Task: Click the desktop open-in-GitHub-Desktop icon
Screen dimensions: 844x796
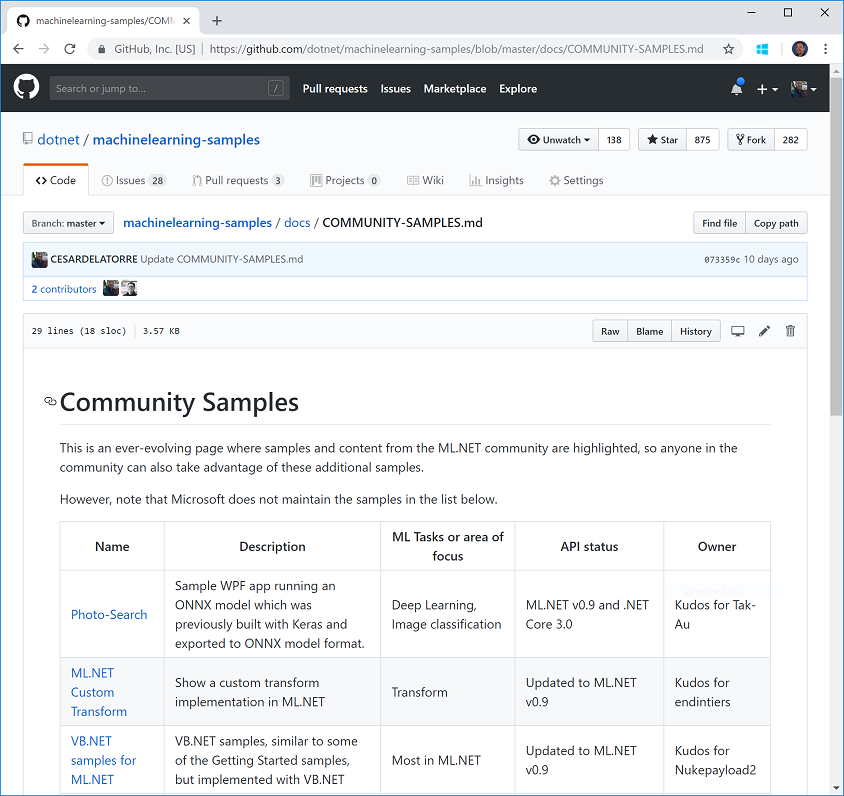Action: [x=737, y=331]
